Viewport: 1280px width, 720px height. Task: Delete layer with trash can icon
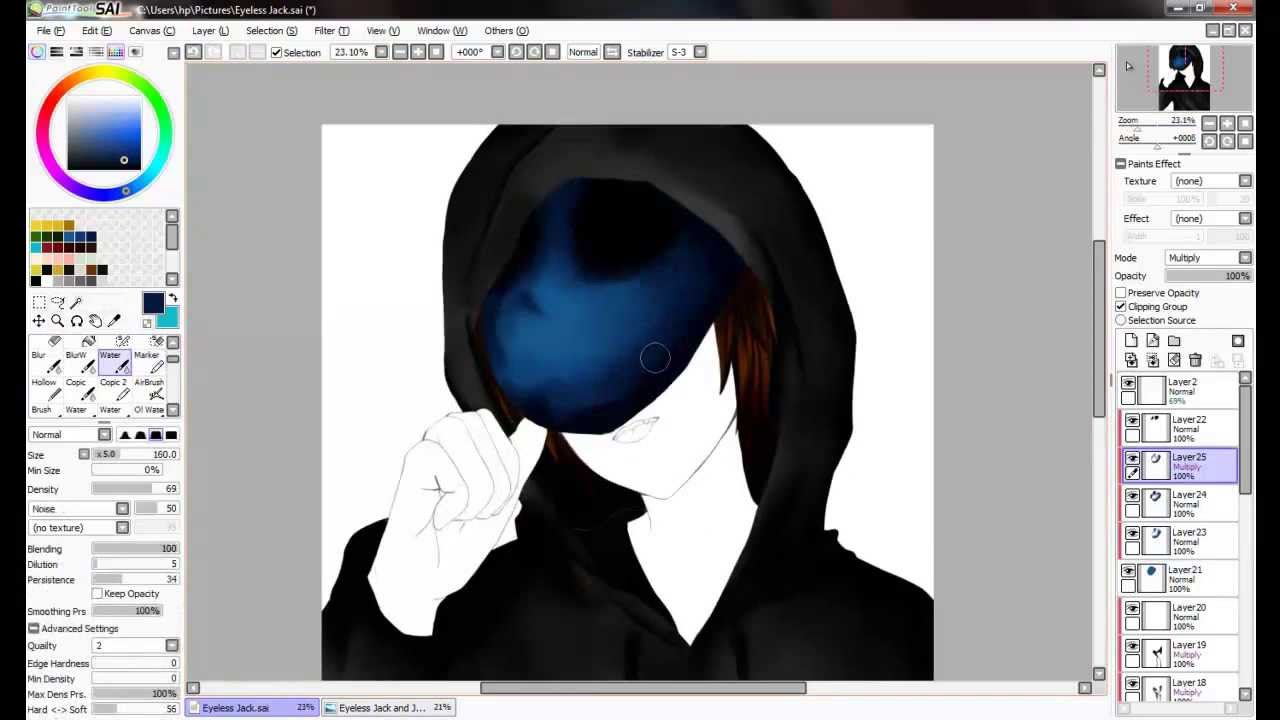(1195, 360)
